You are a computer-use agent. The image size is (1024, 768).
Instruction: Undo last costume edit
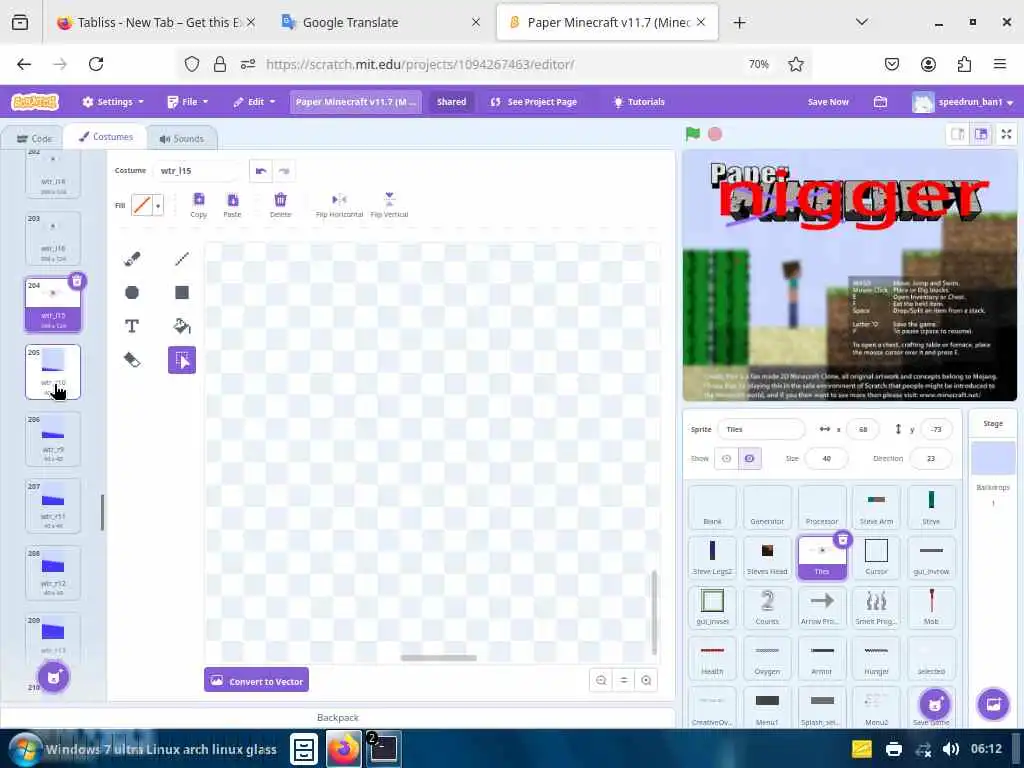coord(261,171)
